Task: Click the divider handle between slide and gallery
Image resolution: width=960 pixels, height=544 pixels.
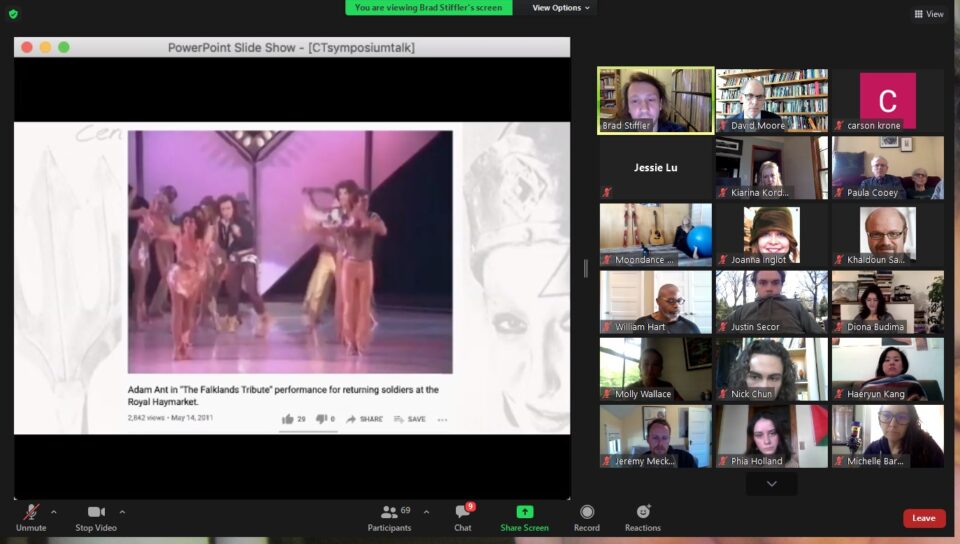Action: click(585, 268)
